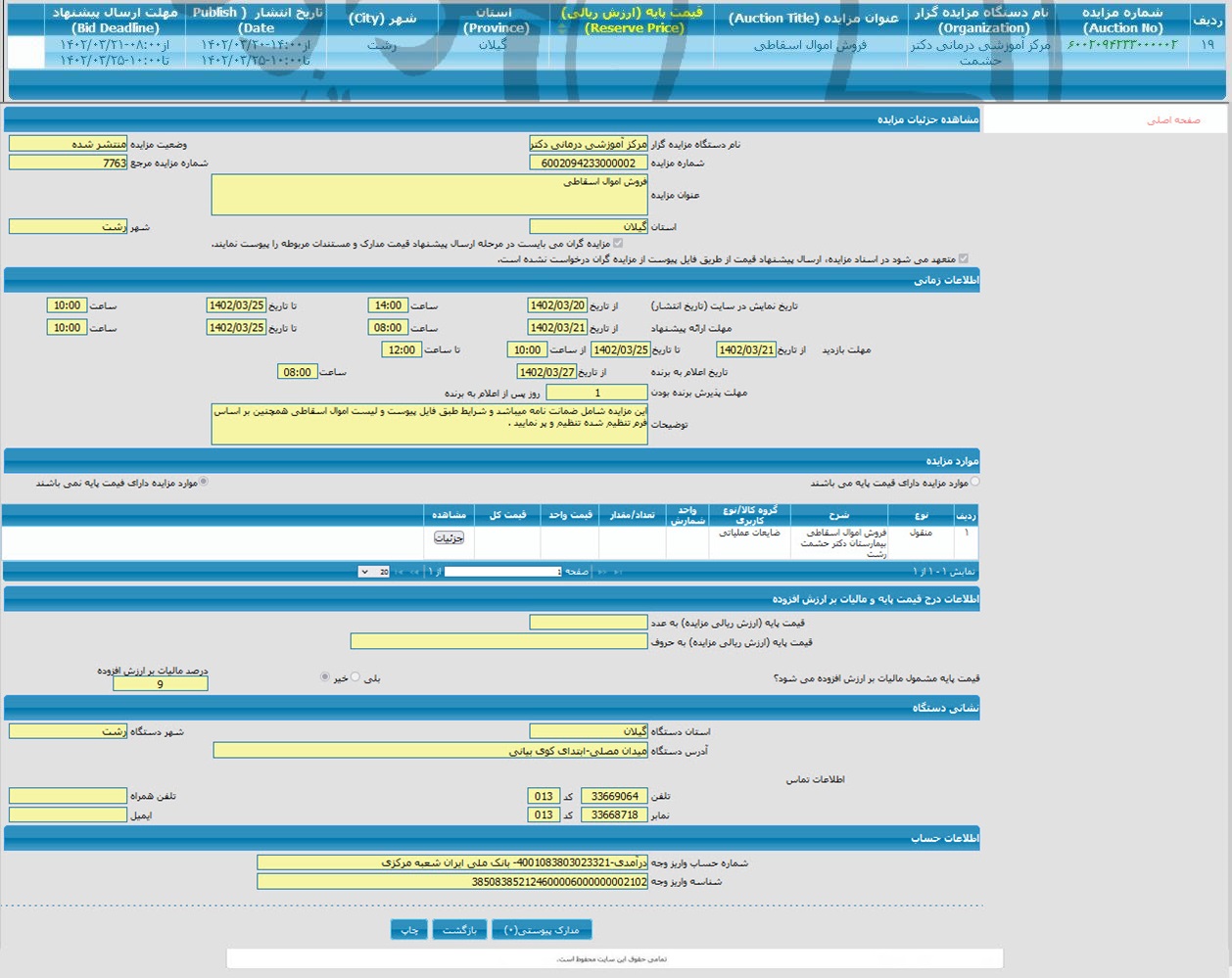The image size is (1232, 978).
Task: Click the Reserve Price column sort arrow
Action: [x=561, y=29]
